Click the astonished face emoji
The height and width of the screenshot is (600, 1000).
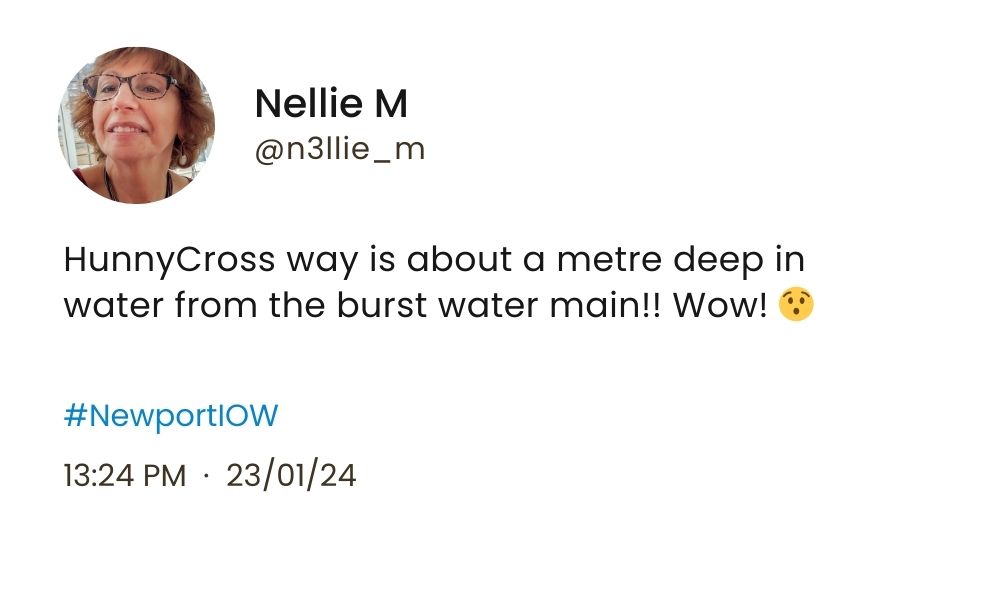tap(796, 305)
